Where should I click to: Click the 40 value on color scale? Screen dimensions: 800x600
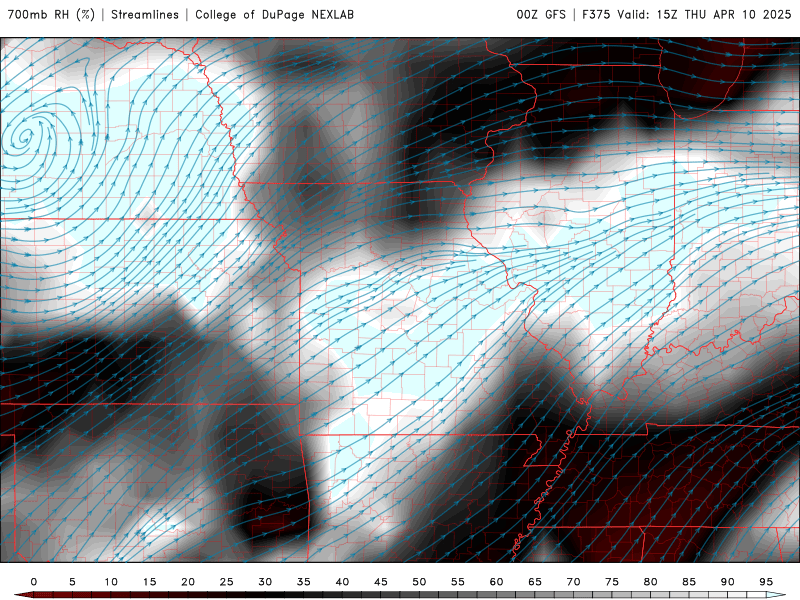pyautogui.click(x=342, y=582)
